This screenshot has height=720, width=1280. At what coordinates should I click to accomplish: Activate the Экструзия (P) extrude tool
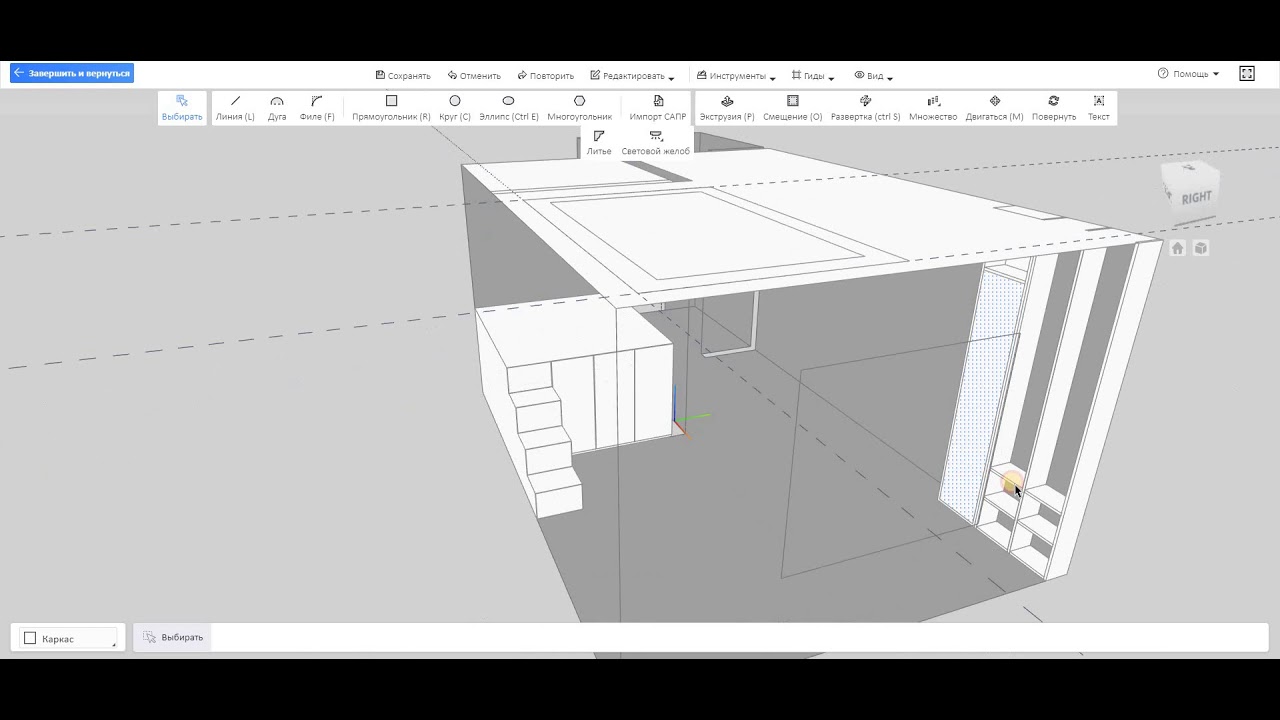(x=727, y=108)
